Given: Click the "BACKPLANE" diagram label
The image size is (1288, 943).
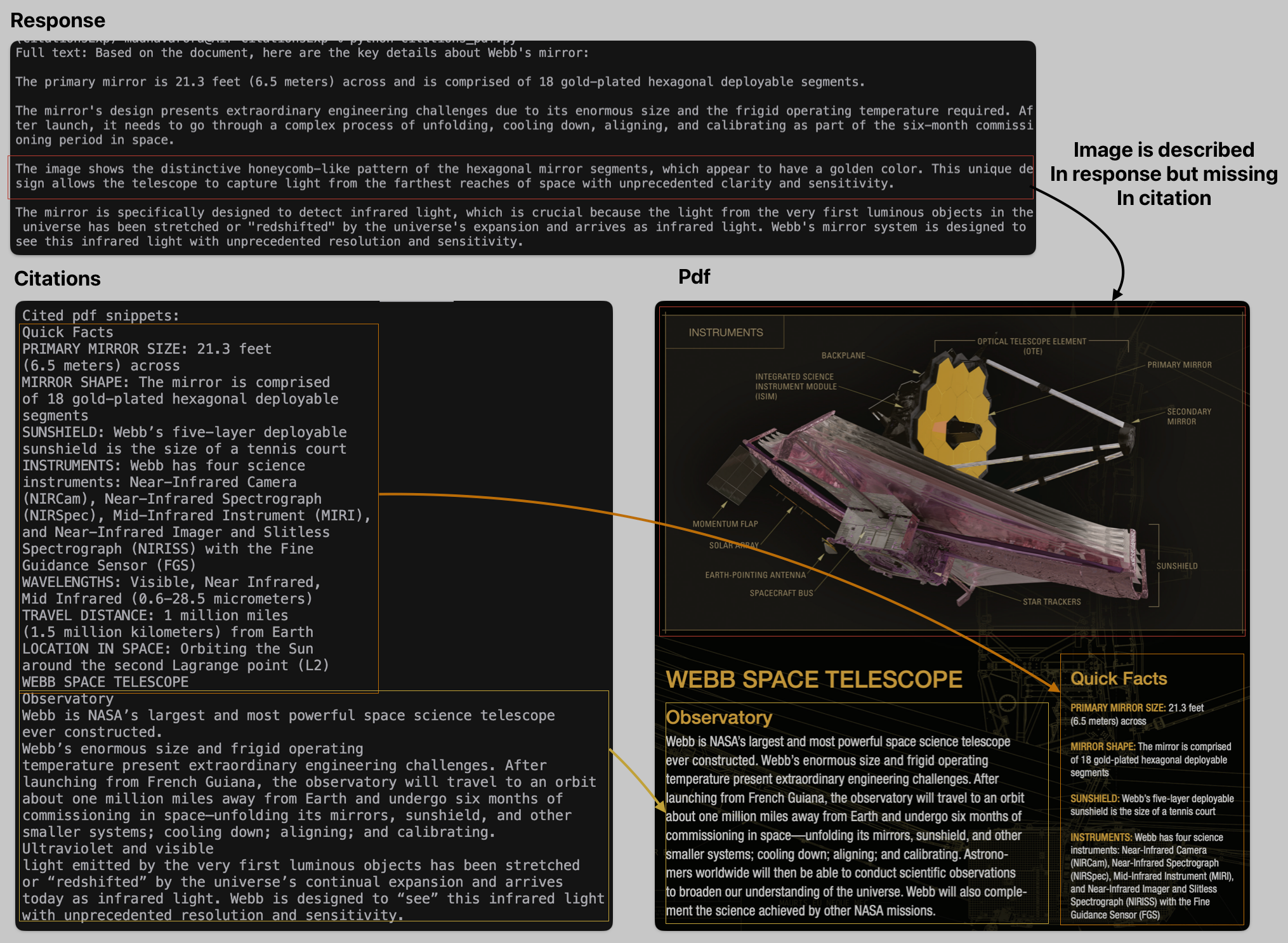Looking at the screenshot, I should pos(843,355).
